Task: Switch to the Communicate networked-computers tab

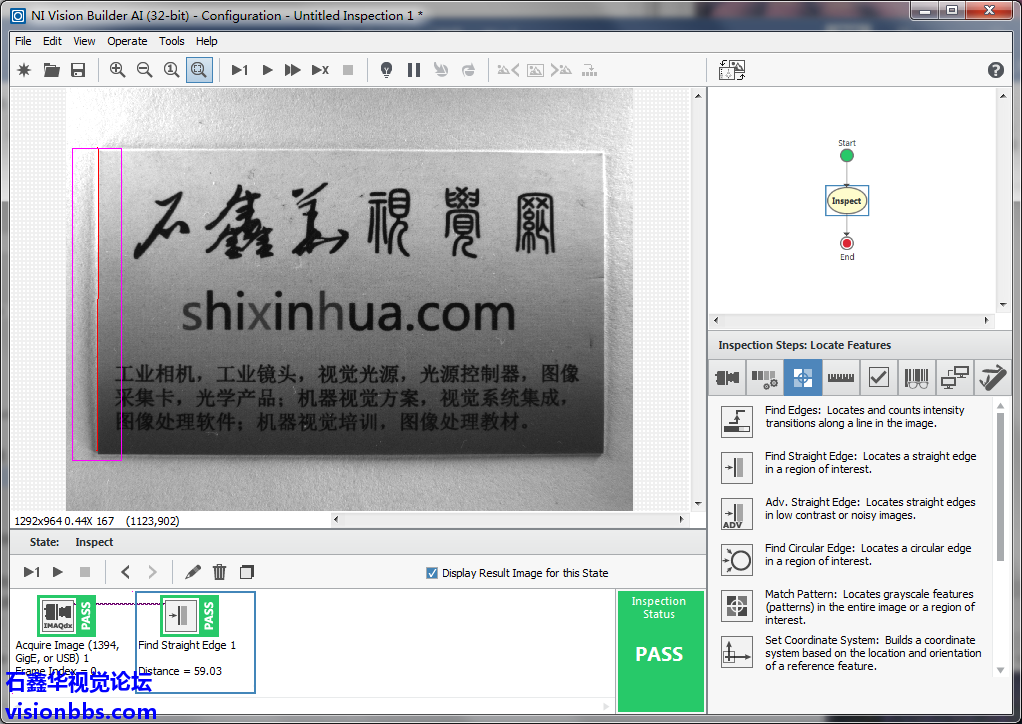Action: coord(955,378)
